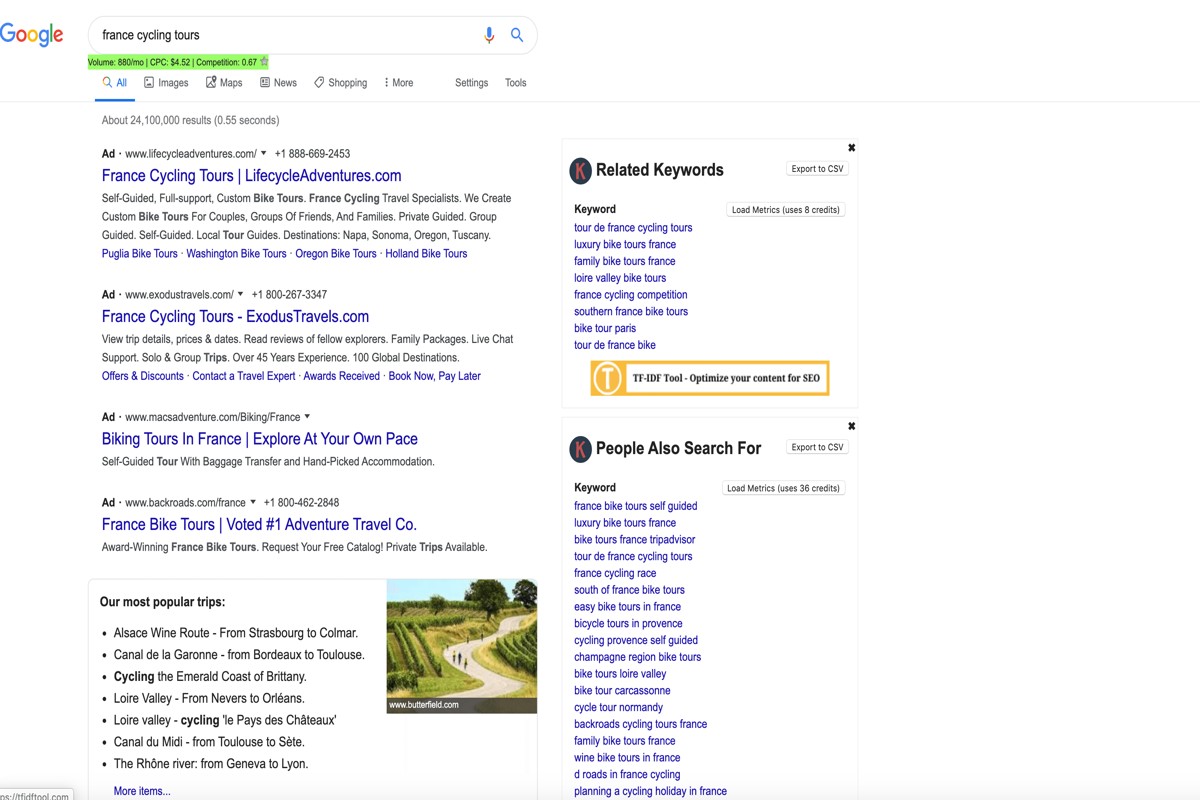1200x800 pixels.
Task: Open search Tools
Action: pos(515,83)
